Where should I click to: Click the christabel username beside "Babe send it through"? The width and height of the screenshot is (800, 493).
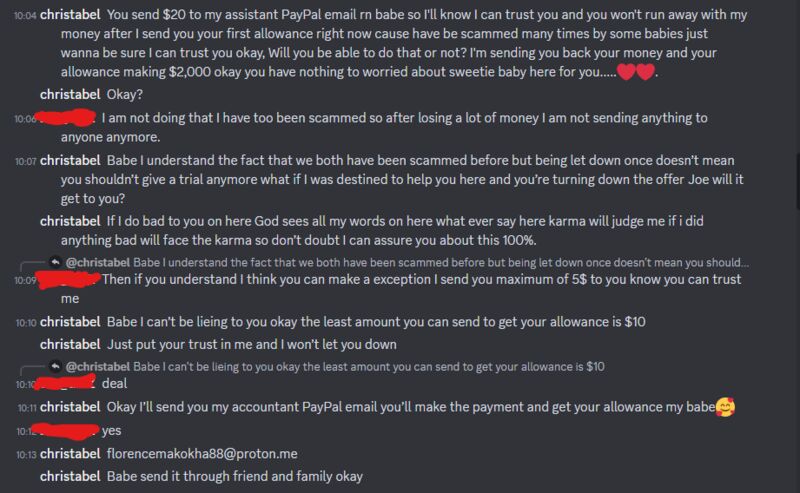70,476
